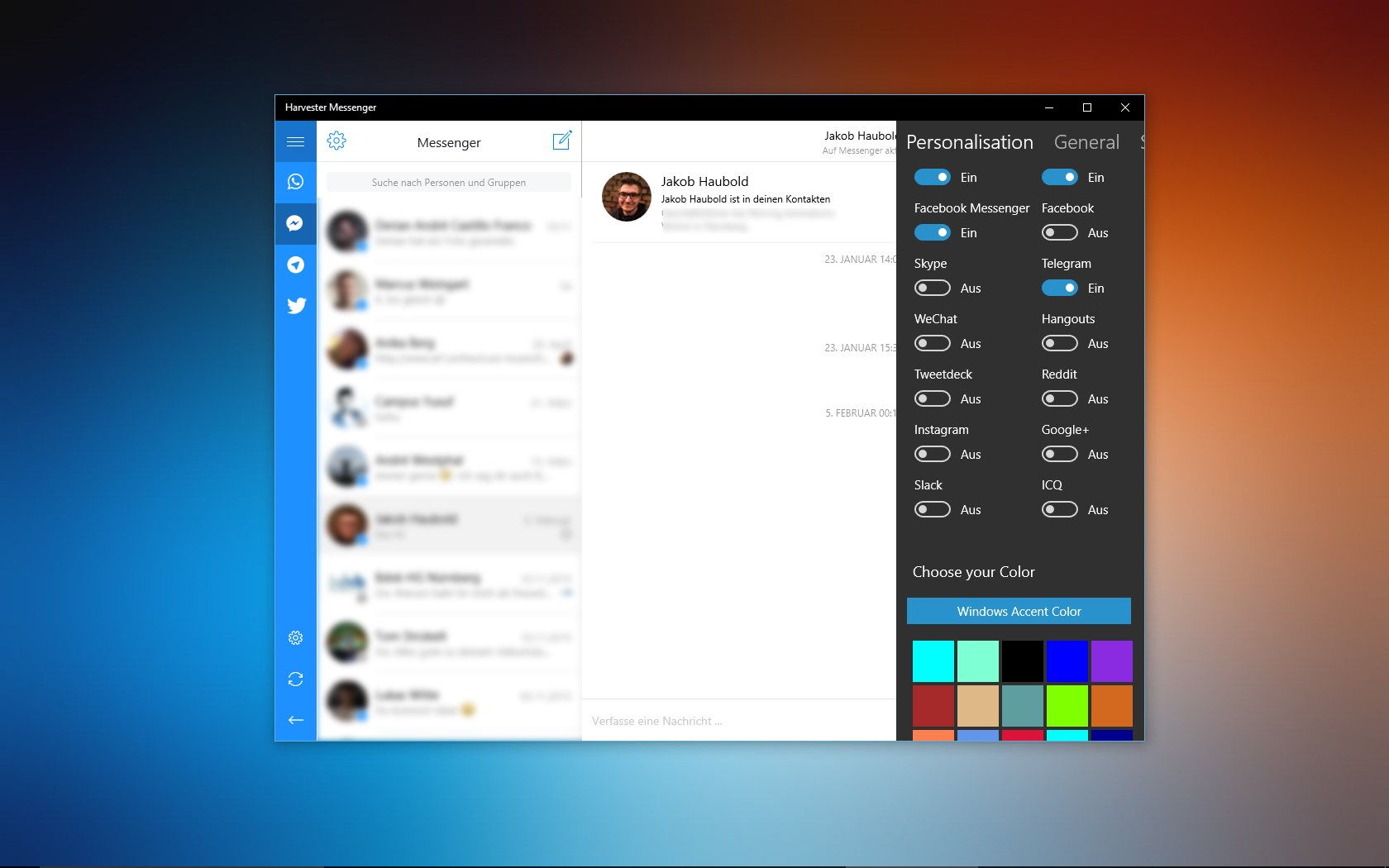Click 'Jakob Haubold ist in deinen Kontakten'
Viewport: 1389px width, 868px height.
[x=746, y=199]
